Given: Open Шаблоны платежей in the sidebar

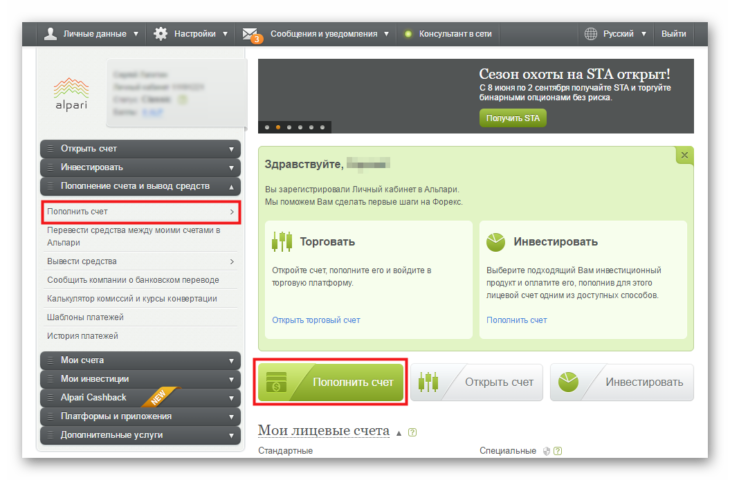Looking at the screenshot, I should (x=141, y=317).
